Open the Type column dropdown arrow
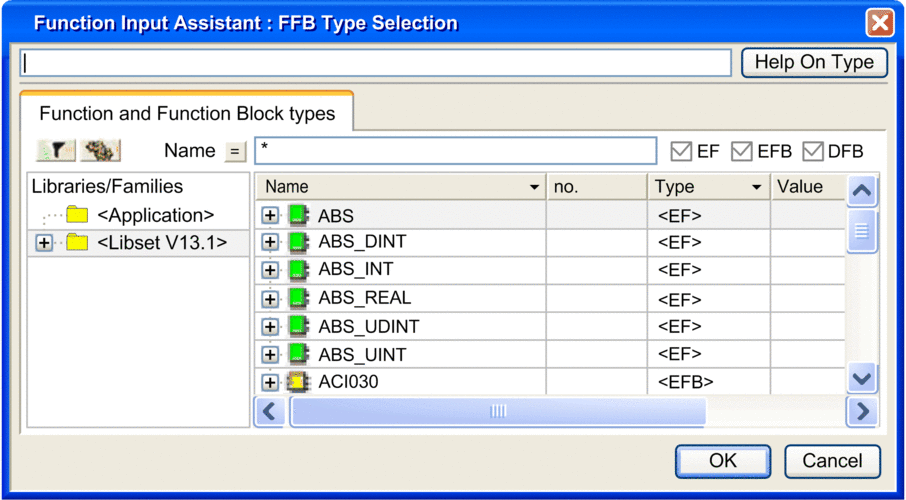 click(x=756, y=187)
